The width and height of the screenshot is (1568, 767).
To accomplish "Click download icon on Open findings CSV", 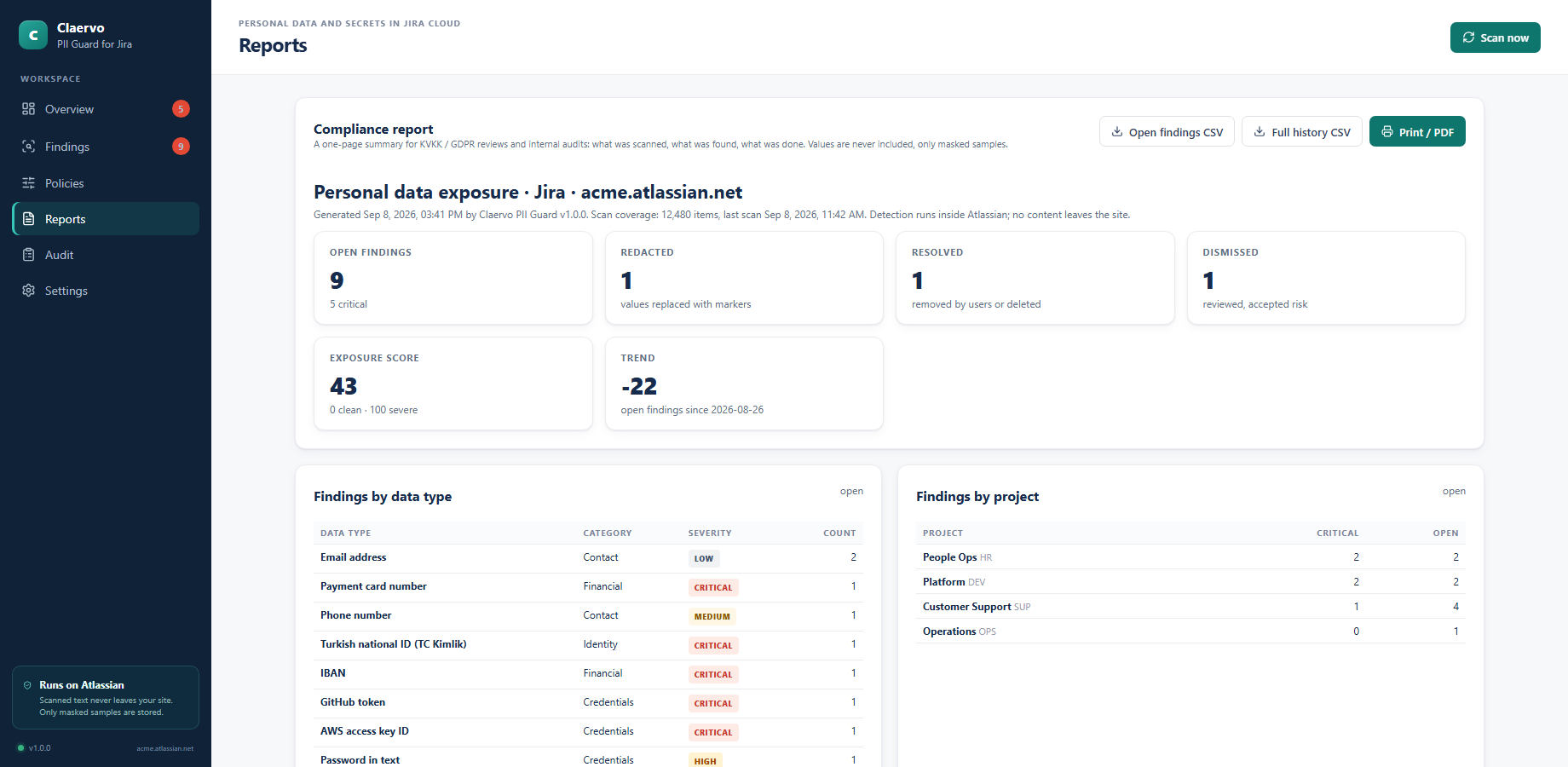I will tap(1117, 132).
